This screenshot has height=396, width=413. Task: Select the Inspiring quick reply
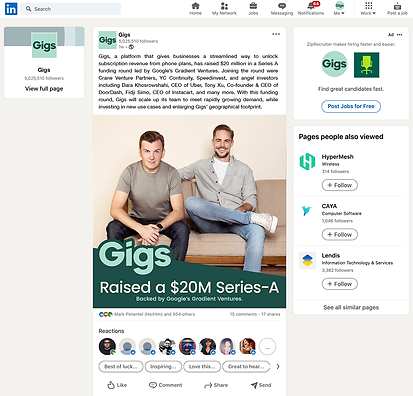pyautogui.click(x=163, y=367)
